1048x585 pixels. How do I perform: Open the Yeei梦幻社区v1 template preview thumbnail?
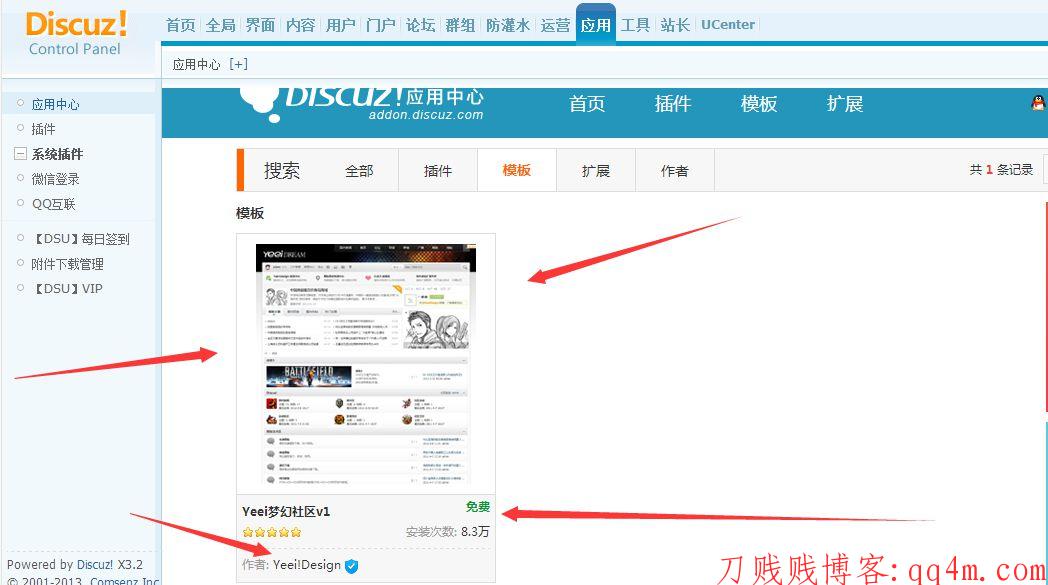366,364
